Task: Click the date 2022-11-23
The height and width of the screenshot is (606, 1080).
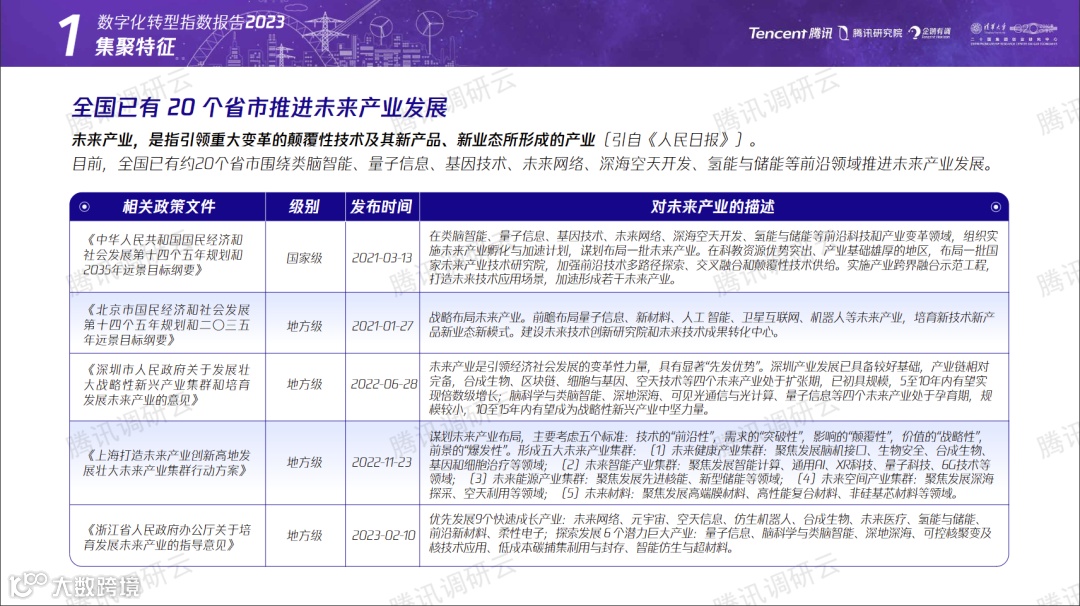Action: tap(382, 463)
